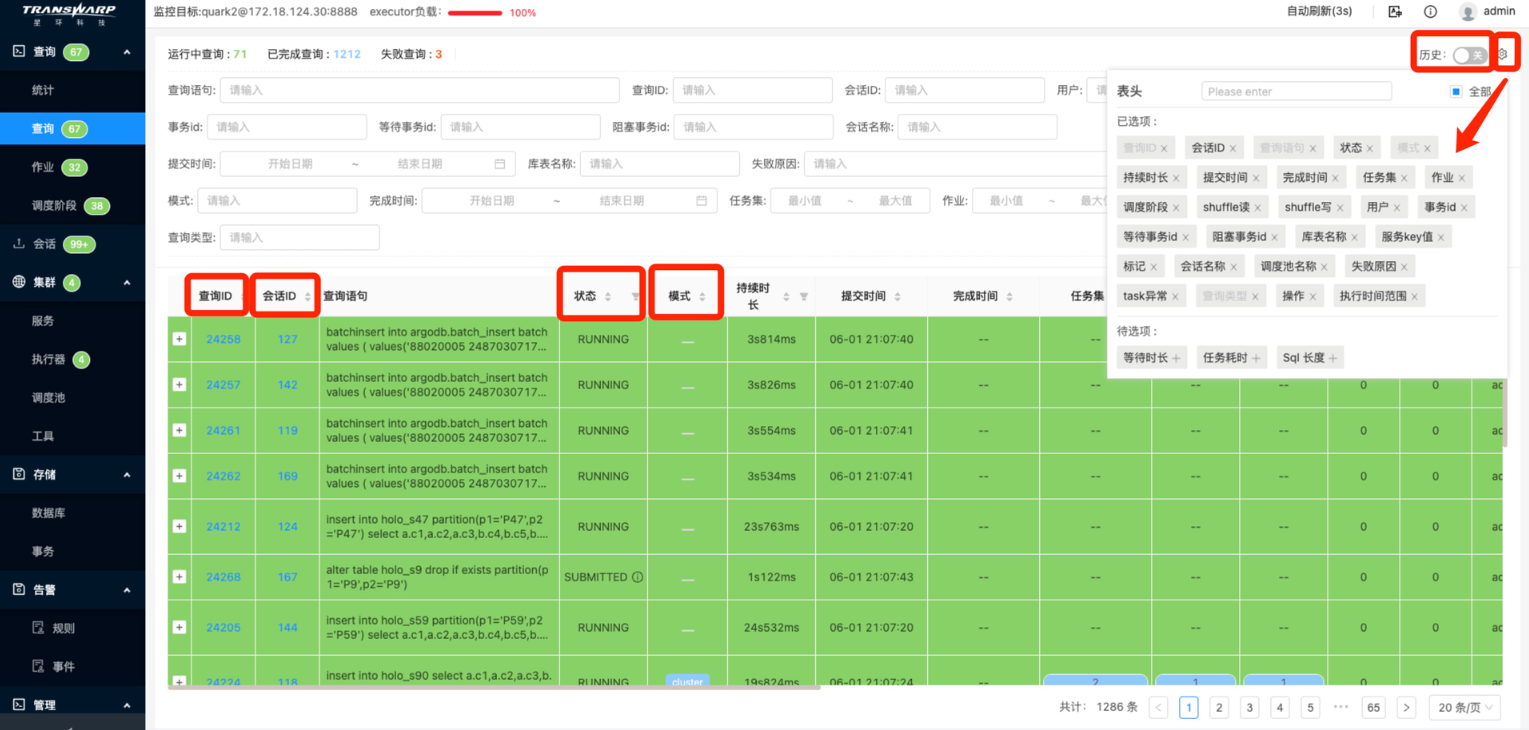This screenshot has width=1529, height=730.
Task: Click the column settings gear icon
Action: pyautogui.click(x=1501, y=54)
